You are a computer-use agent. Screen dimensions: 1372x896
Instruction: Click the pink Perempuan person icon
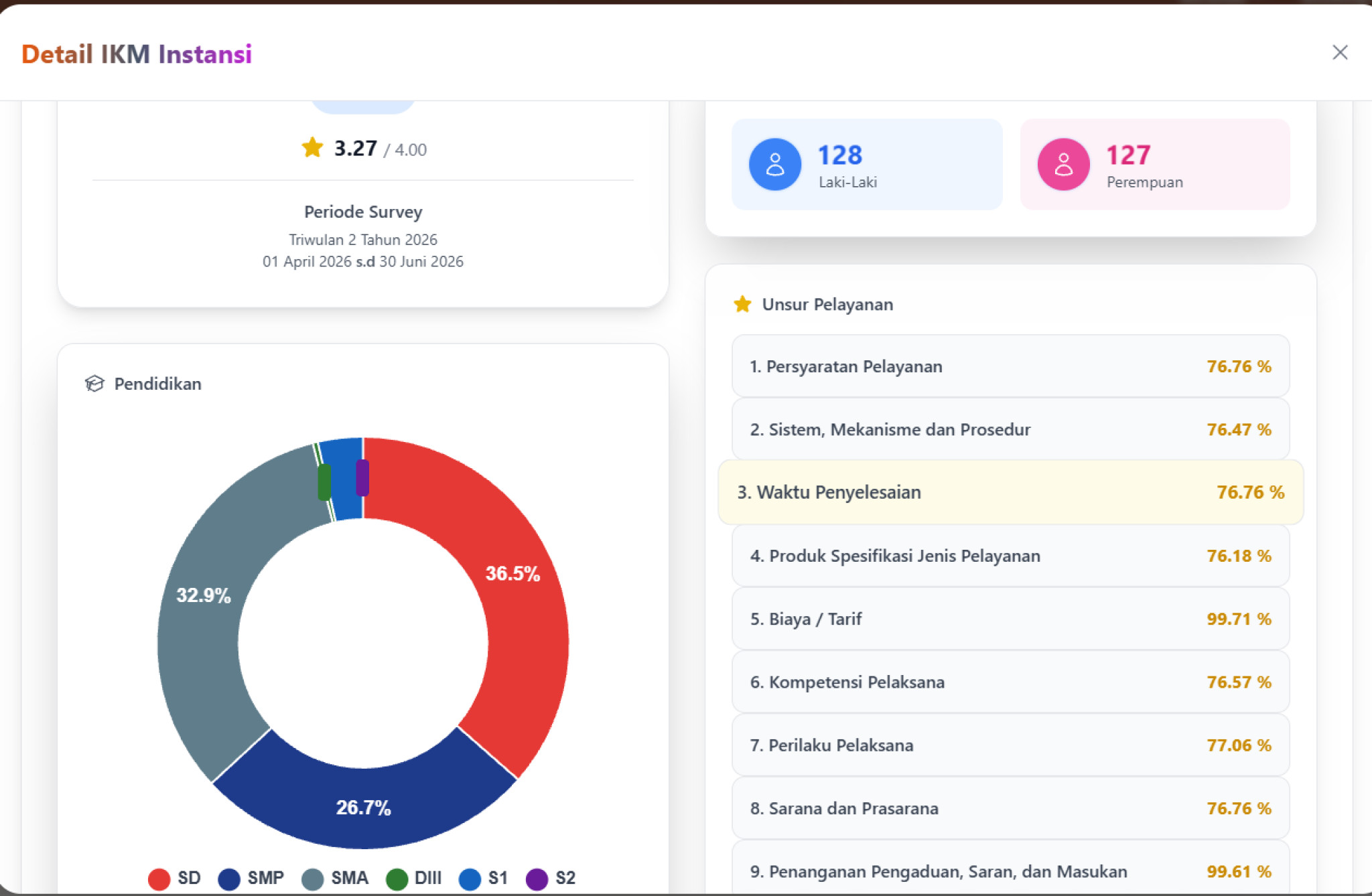[x=1063, y=165]
